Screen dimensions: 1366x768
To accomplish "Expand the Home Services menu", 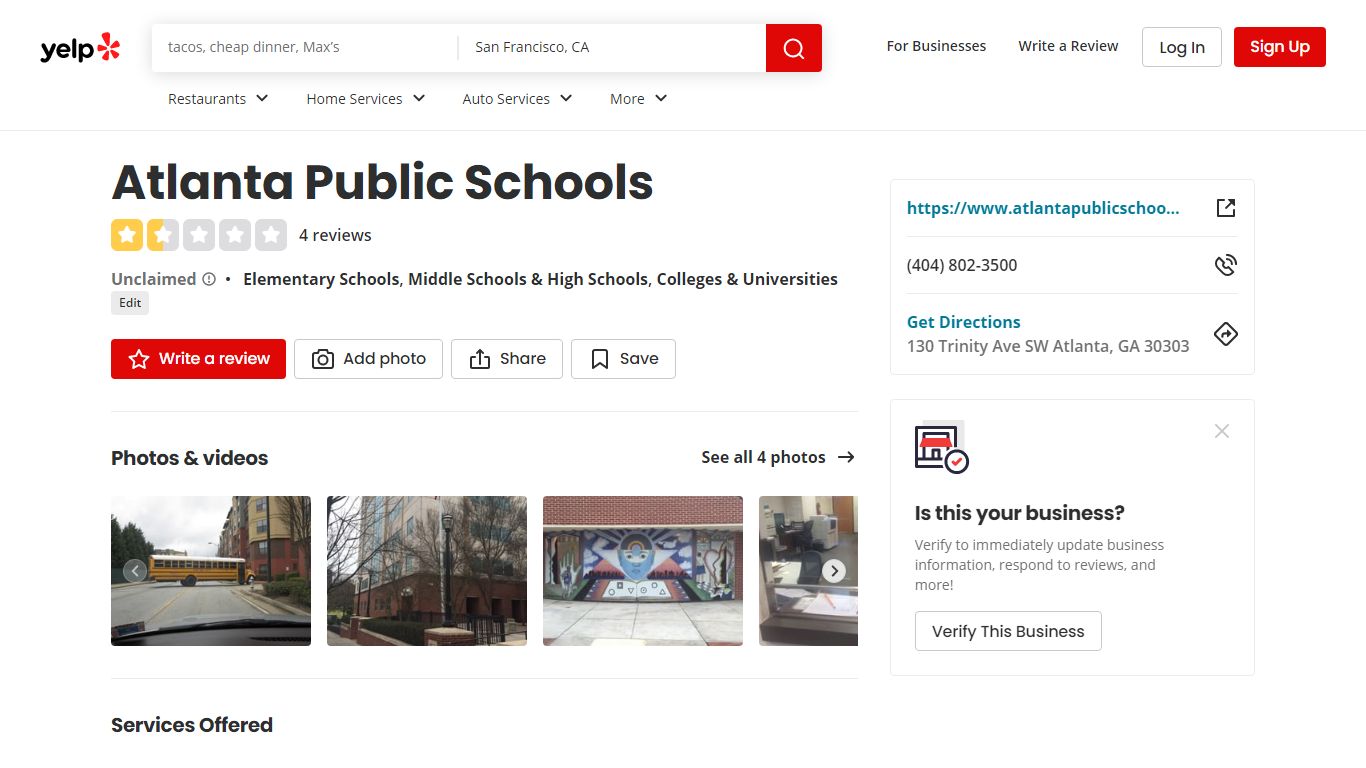I will [x=366, y=99].
